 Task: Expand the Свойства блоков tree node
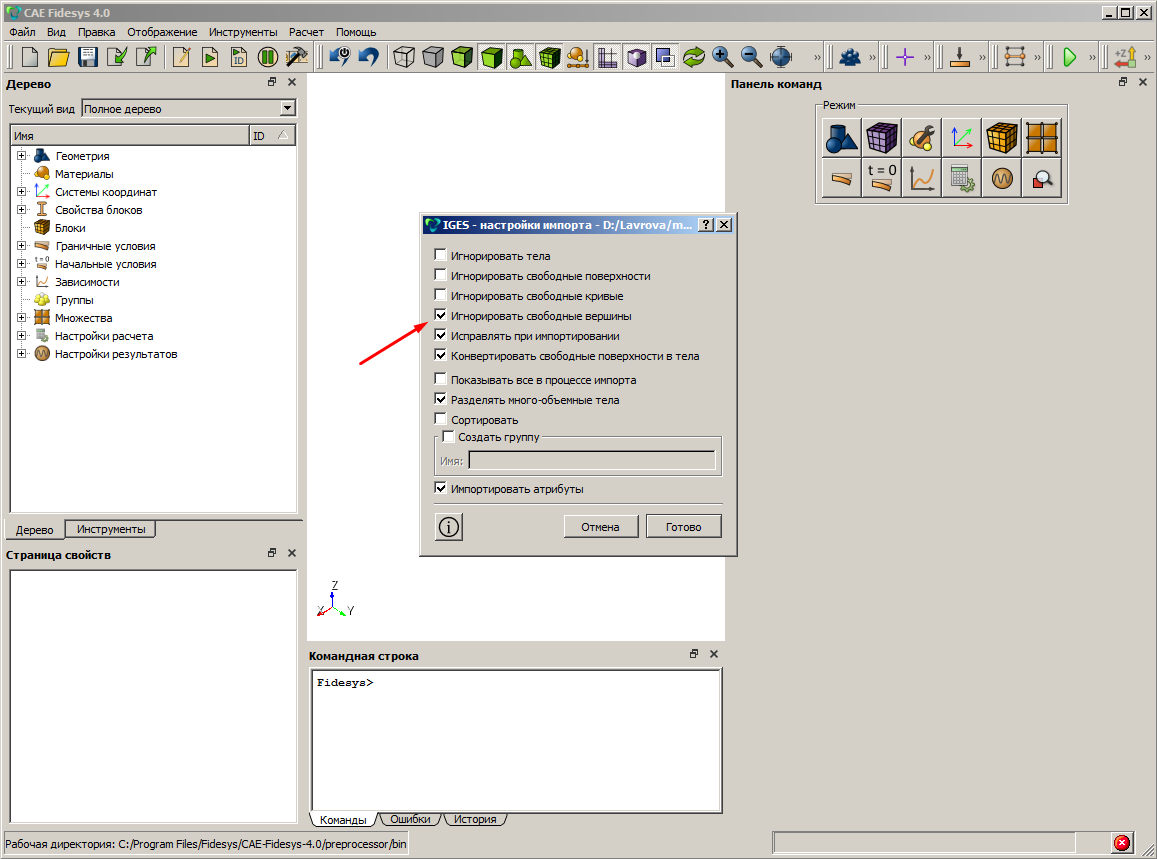click(21, 210)
